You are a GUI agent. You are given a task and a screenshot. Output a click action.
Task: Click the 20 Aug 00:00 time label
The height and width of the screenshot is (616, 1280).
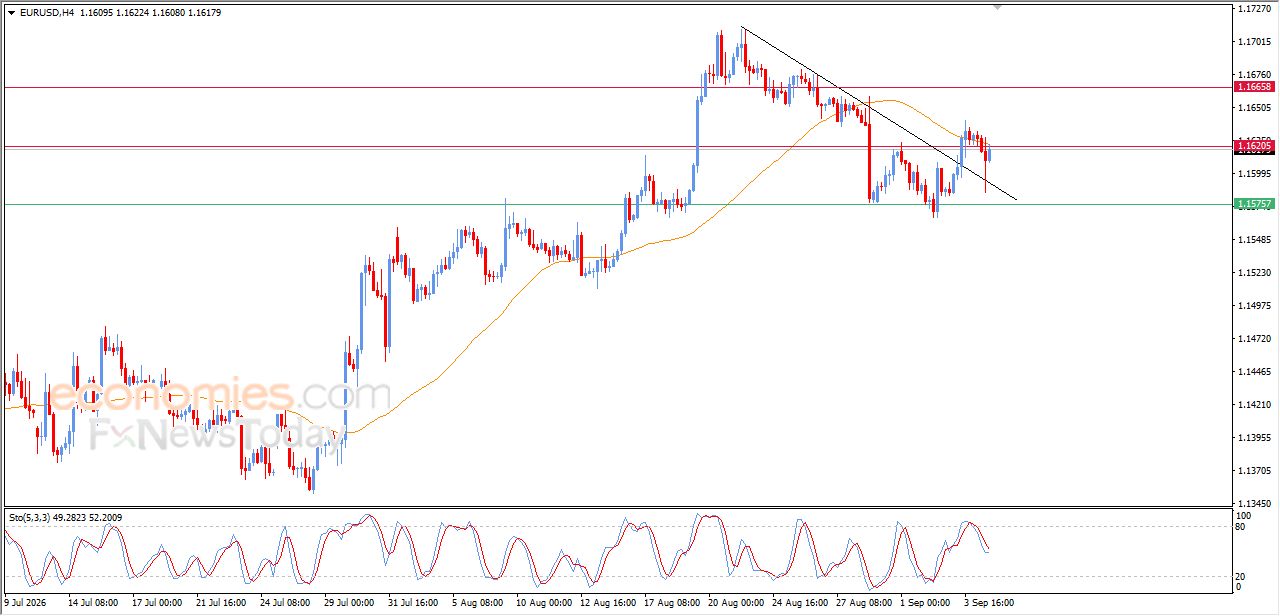pos(734,603)
